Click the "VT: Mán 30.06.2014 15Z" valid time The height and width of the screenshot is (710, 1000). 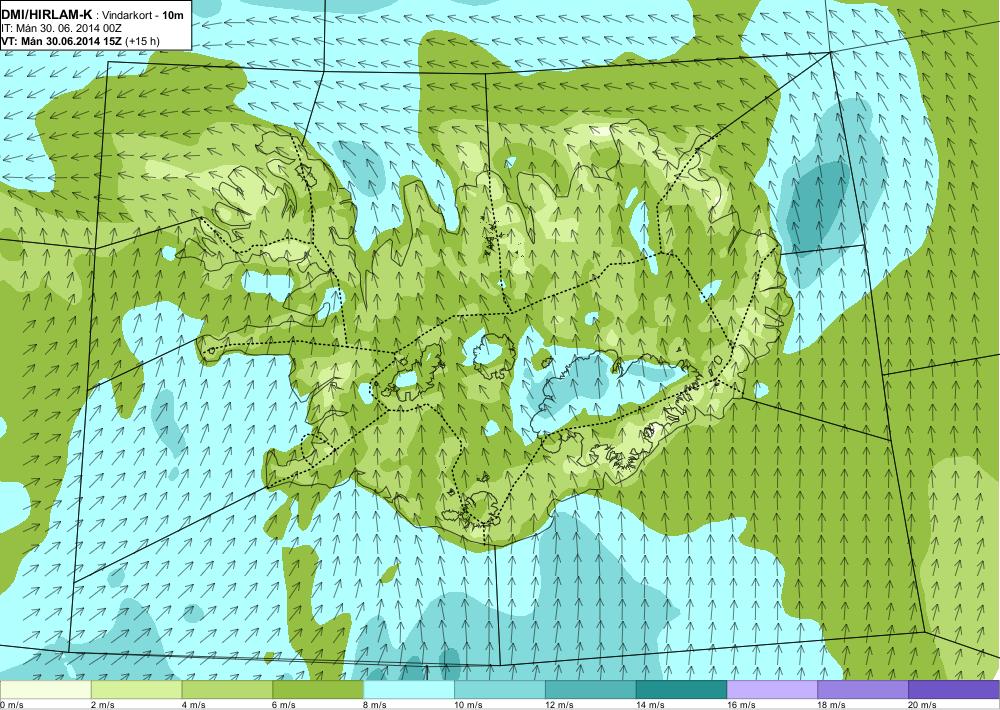pyautogui.click(x=62, y=41)
